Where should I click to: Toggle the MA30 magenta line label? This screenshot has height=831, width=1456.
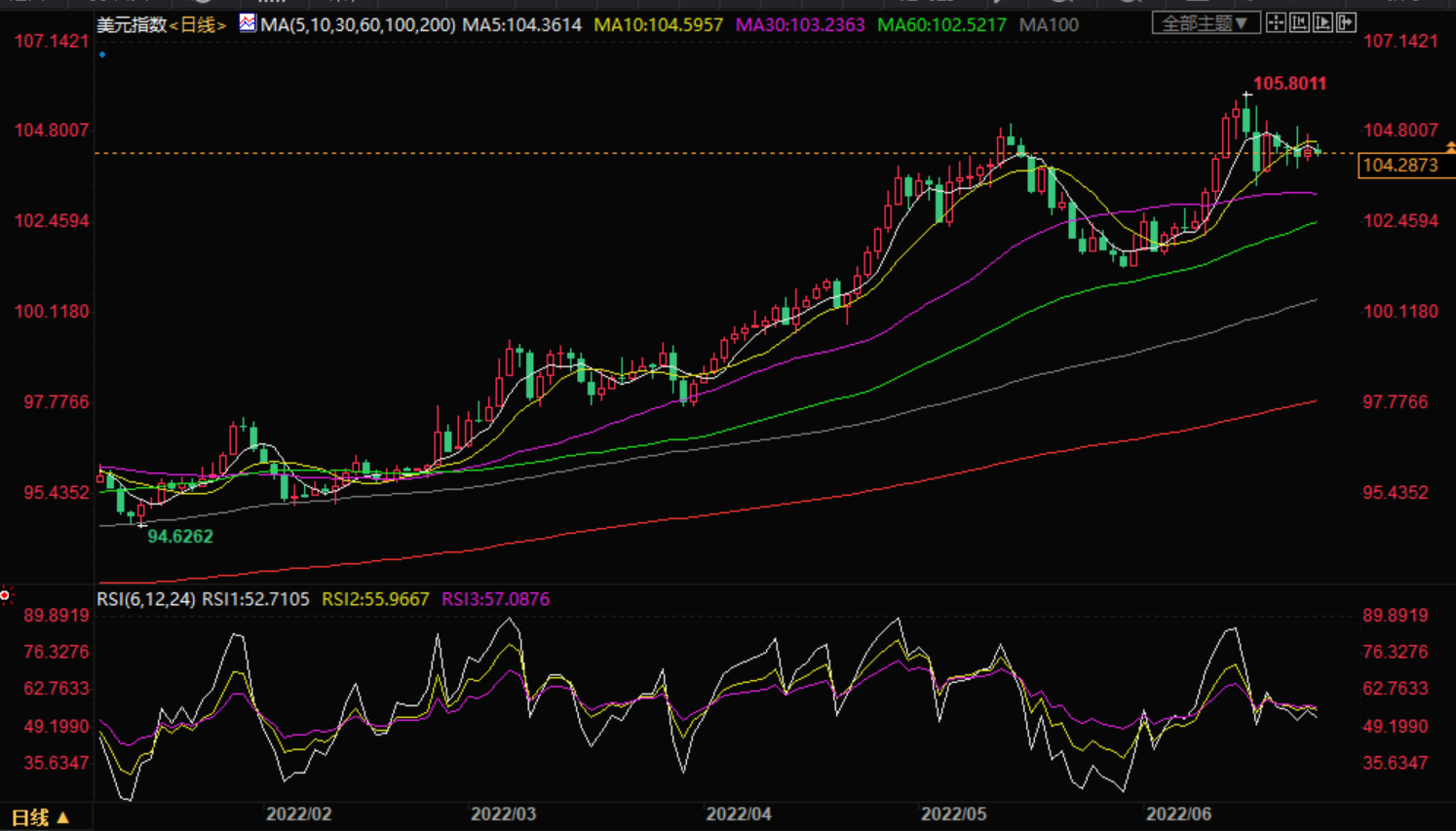(x=799, y=24)
